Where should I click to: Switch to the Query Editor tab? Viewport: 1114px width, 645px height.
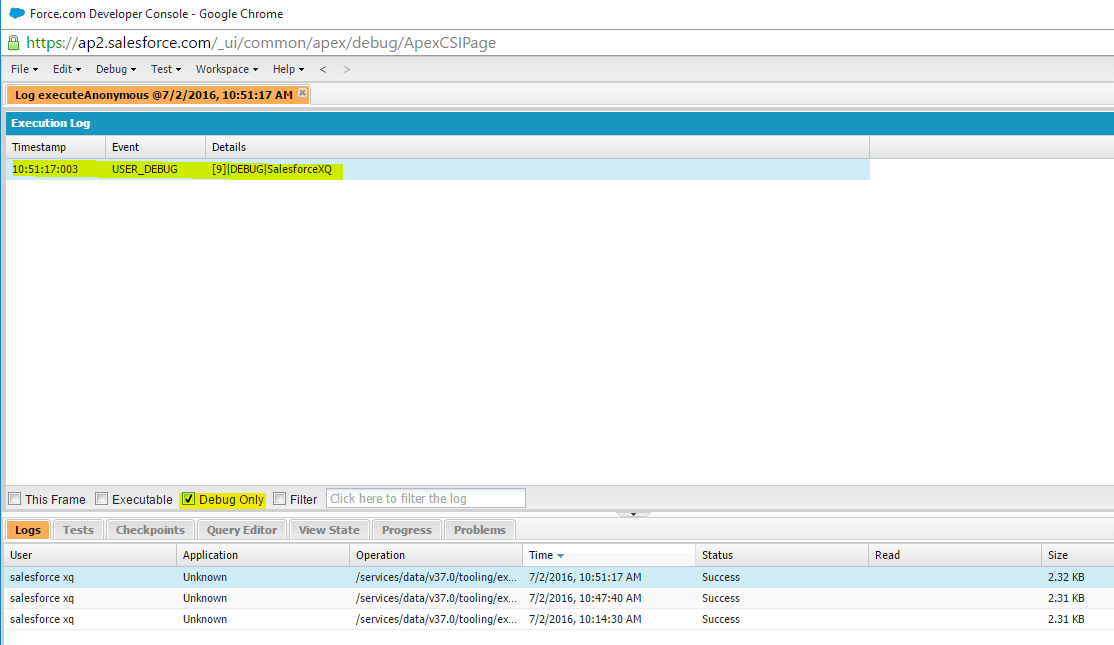[241, 529]
